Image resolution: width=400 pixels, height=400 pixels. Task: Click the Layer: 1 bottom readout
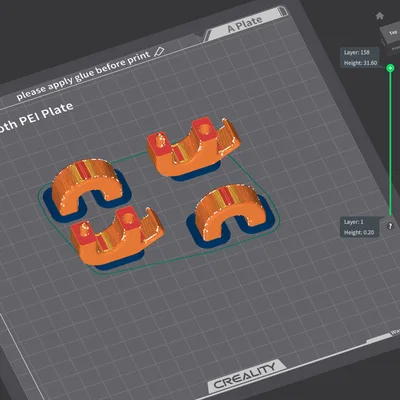coord(354,222)
